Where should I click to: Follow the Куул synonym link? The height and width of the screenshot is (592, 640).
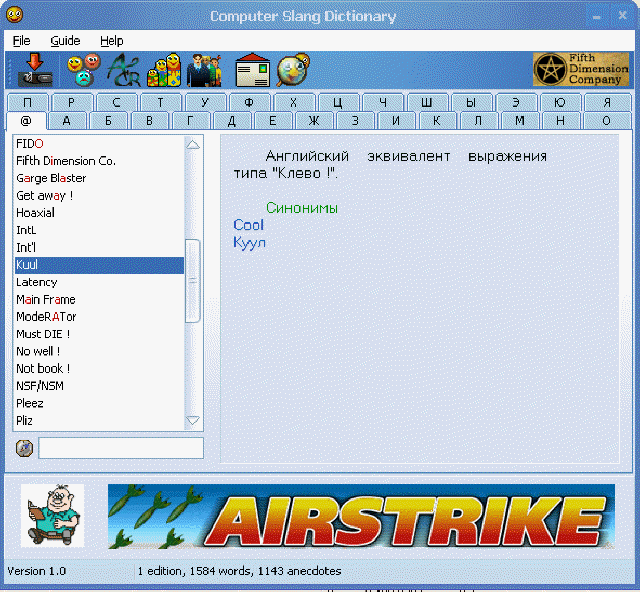tap(249, 243)
